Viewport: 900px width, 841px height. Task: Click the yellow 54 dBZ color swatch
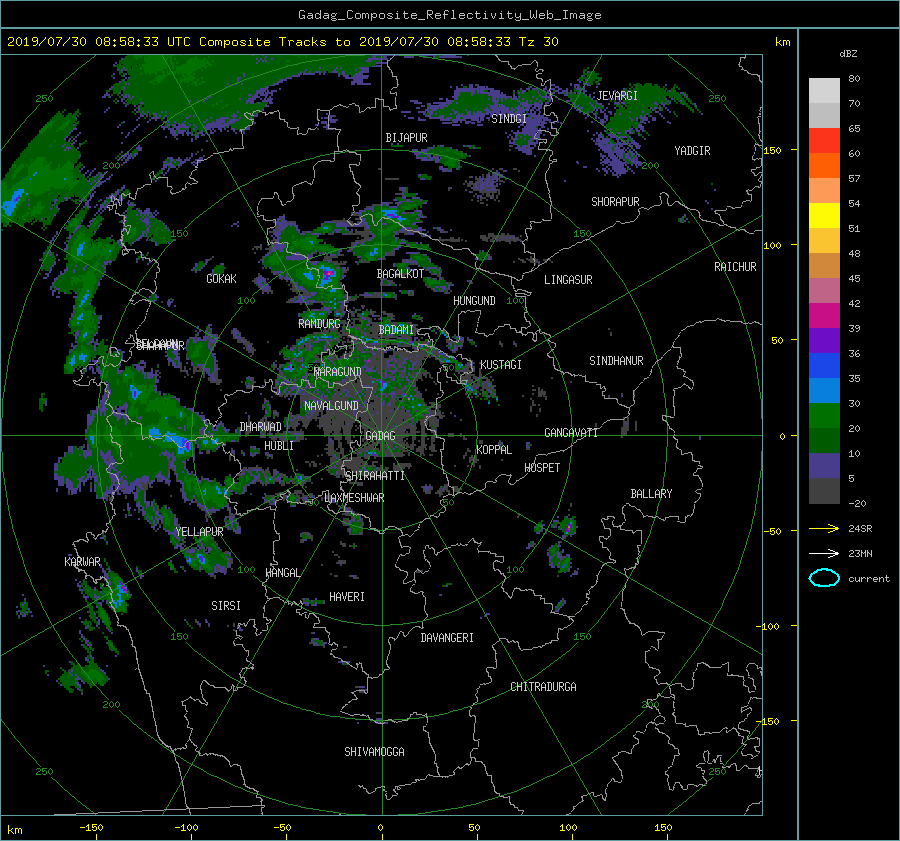click(824, 215)
